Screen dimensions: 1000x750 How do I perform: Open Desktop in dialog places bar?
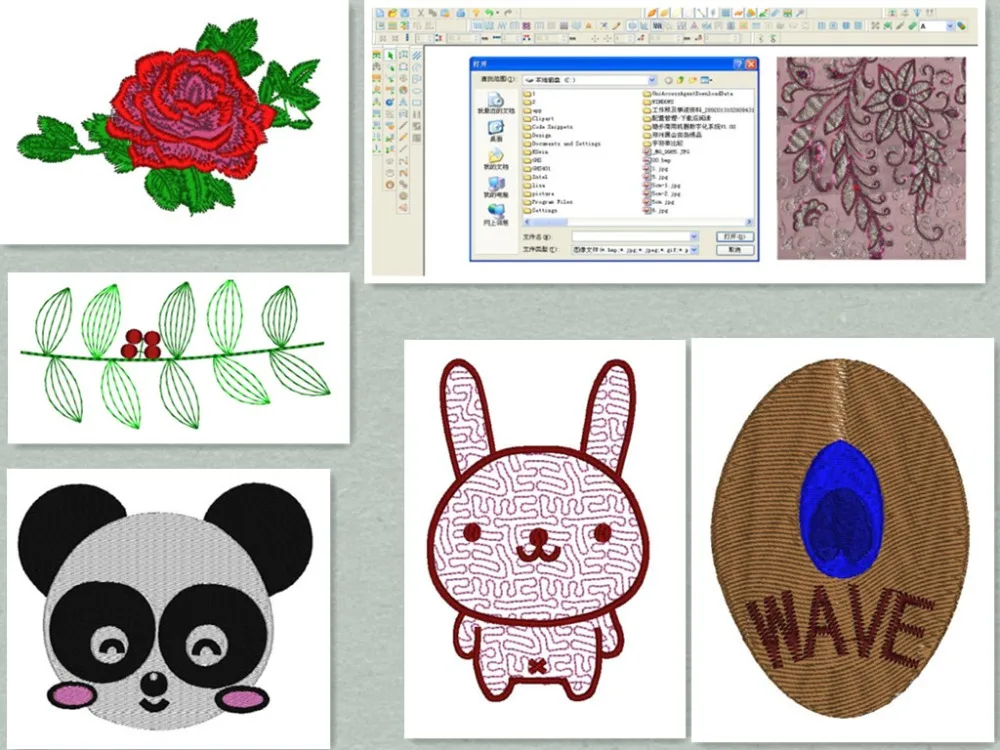496,131
